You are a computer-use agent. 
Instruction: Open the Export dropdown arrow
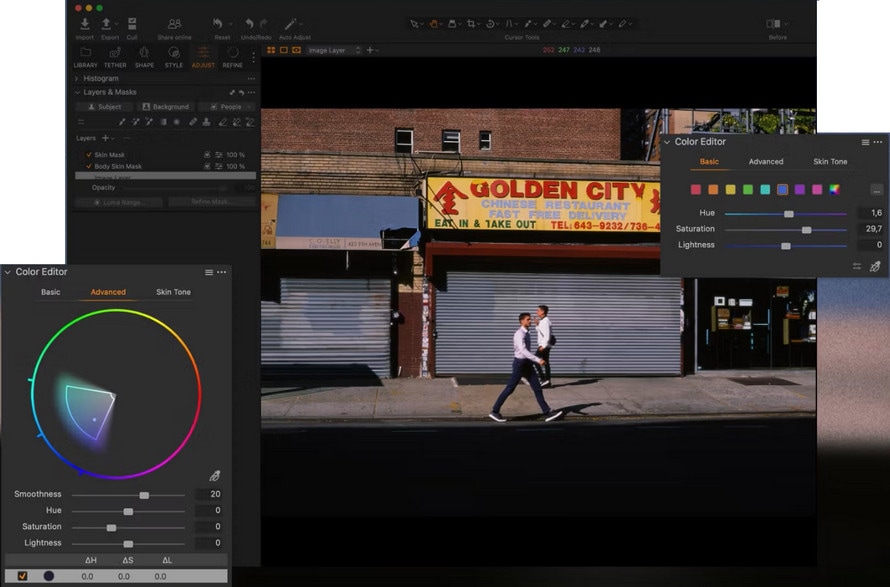pos(116,24)
